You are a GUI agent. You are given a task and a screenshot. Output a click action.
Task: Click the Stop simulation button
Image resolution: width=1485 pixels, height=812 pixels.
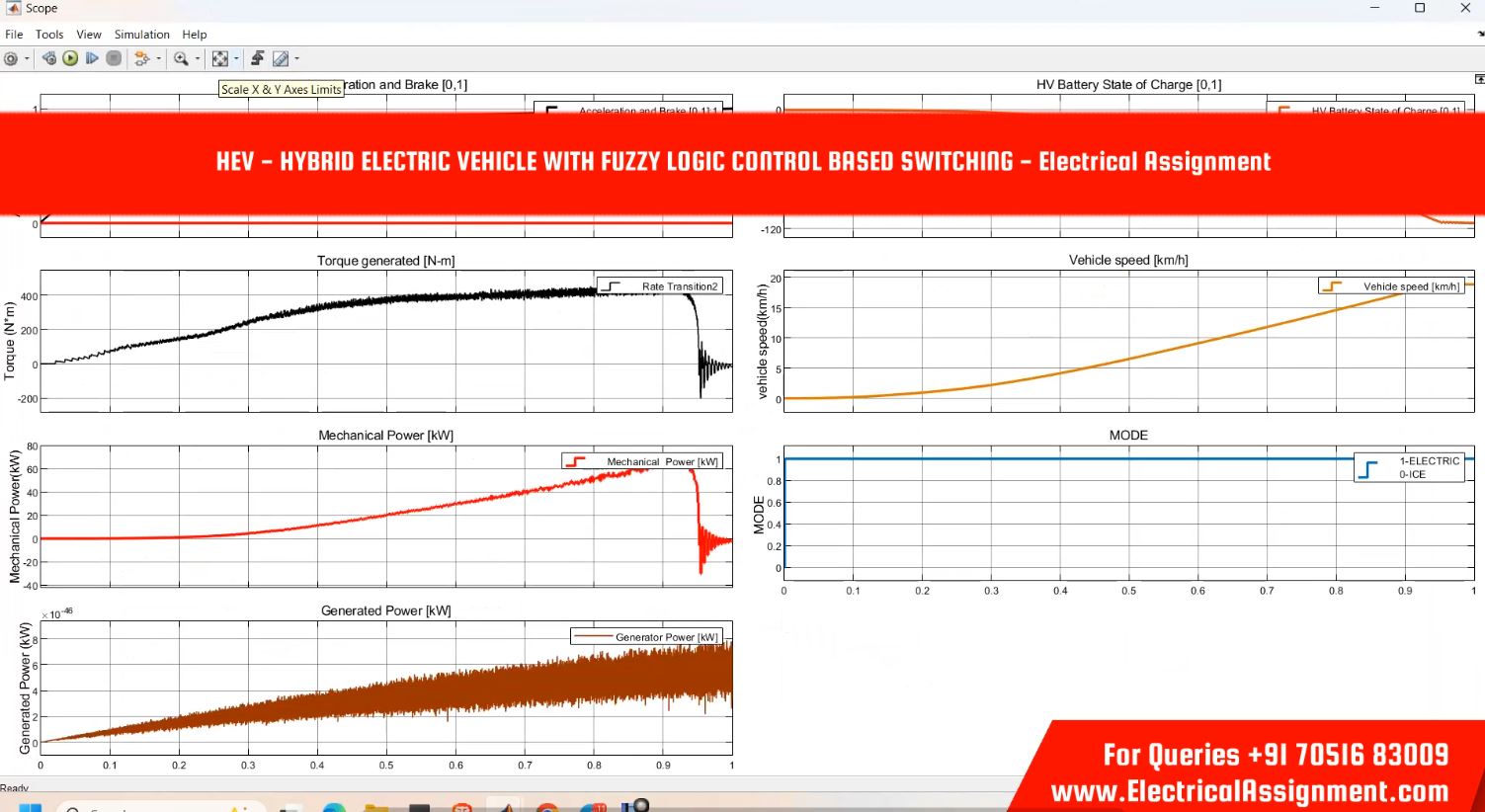[x=114, y=59]
